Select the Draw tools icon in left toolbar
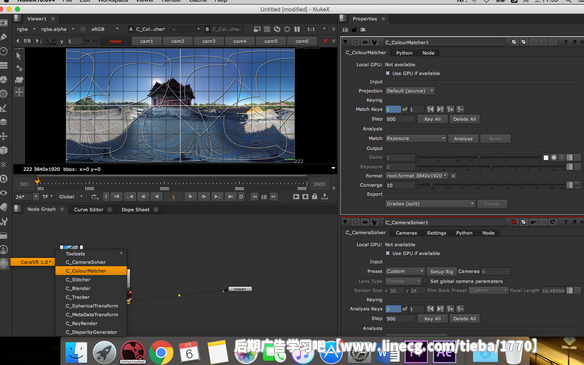584x365 pixels. click(x=4, y=37)
